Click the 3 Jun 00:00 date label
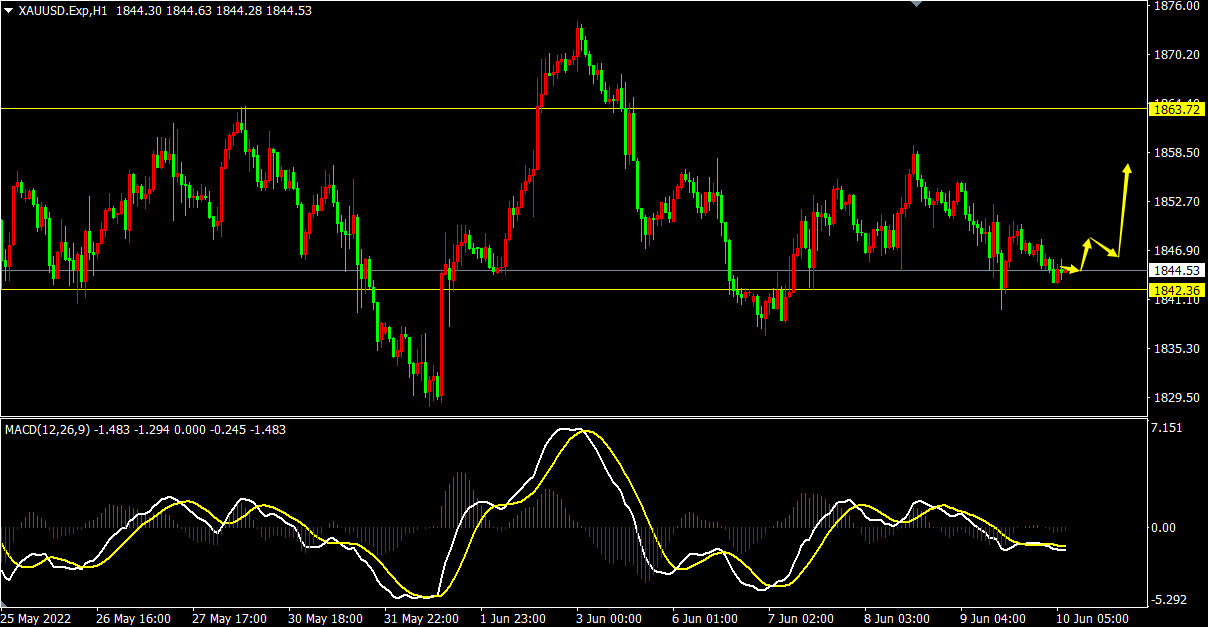The width and height of the screenshot is (1208, 627). (608, 618)
